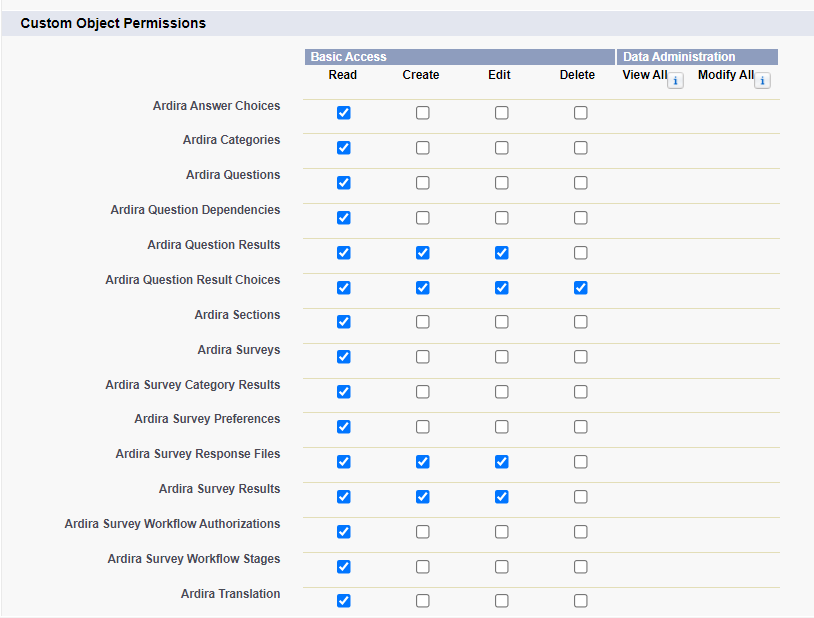
Task: Disable Delete for Ardira Question Result Choices
Action: pos(580,288)
